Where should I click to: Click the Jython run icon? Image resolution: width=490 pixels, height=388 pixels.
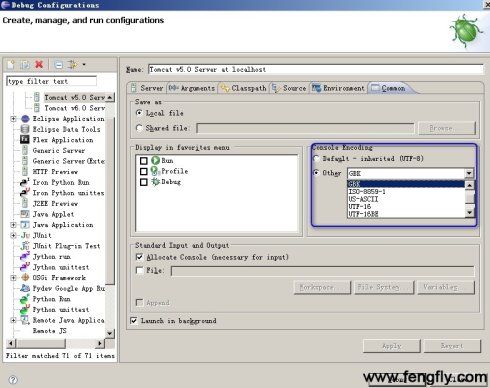[x=25, y=257]
